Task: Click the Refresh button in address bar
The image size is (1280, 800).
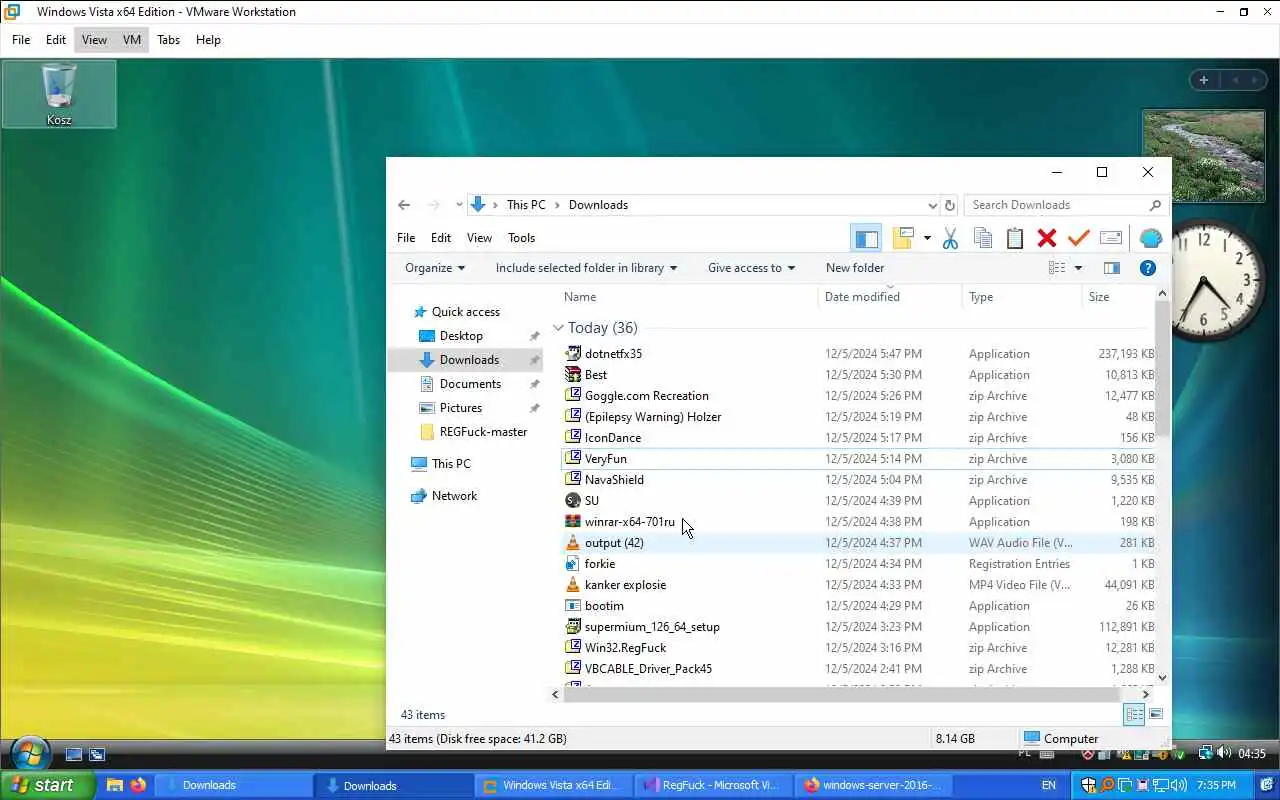Action: coord(950,205)
